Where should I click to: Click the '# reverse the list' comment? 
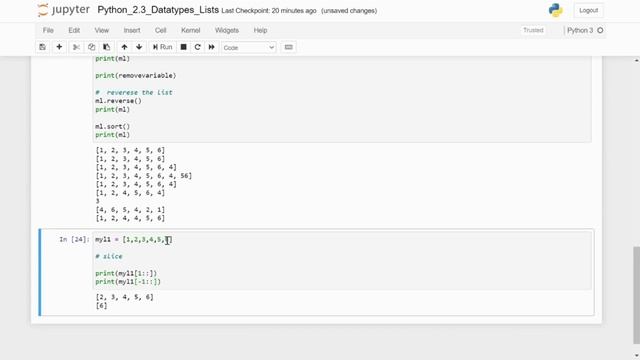(x=134, y=92)
